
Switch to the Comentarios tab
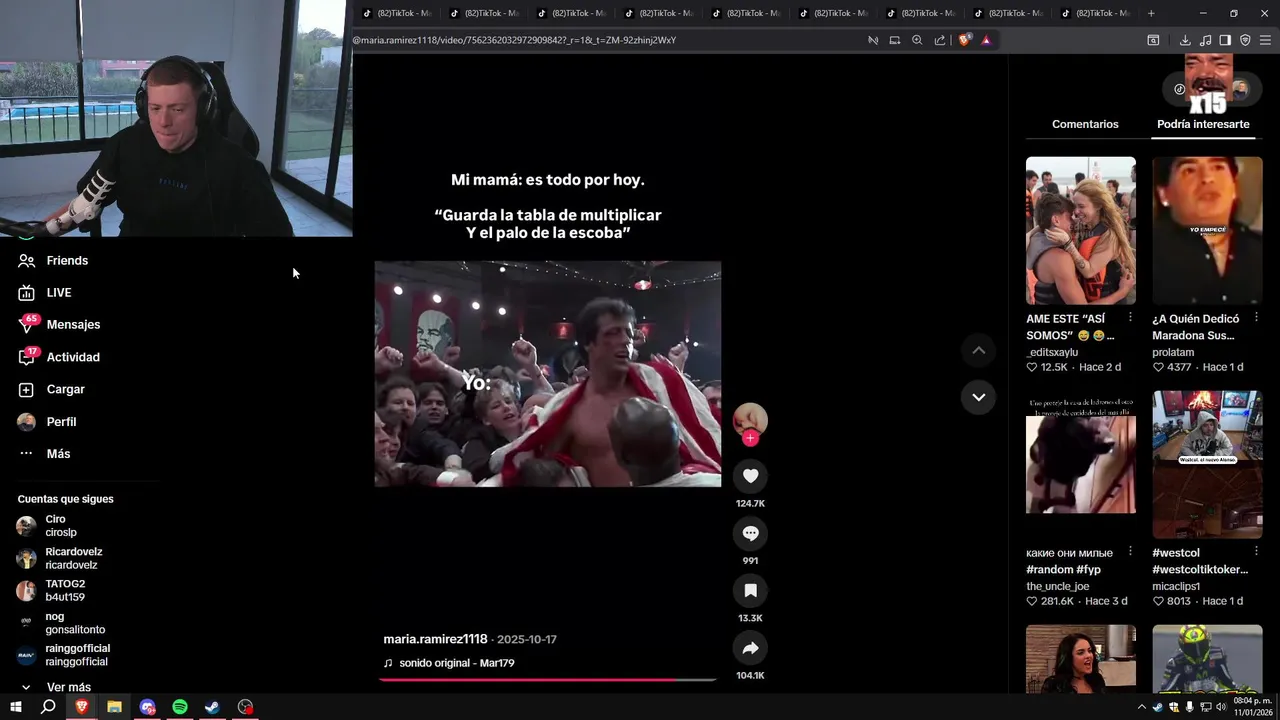point(1085,124)
